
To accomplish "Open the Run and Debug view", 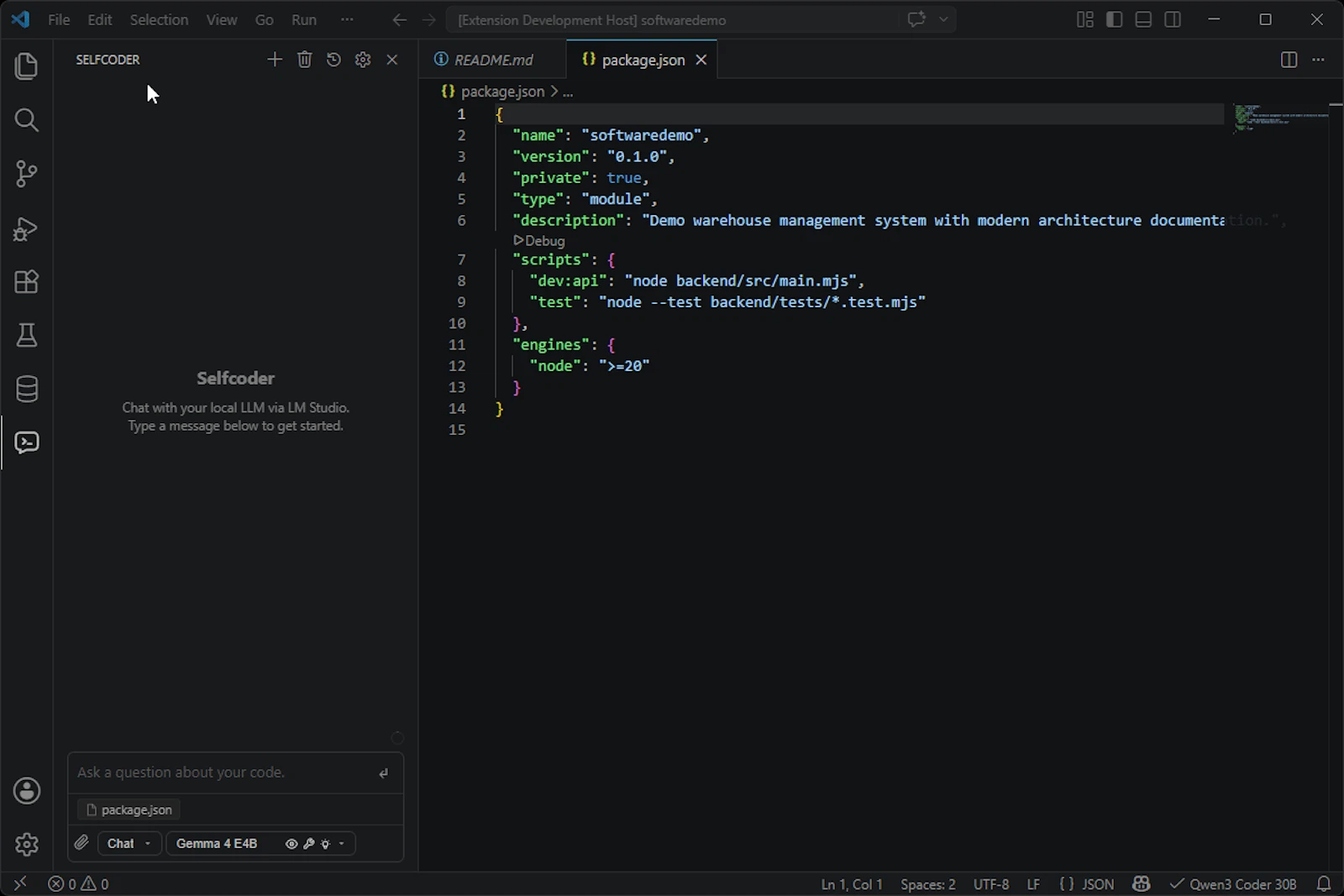I will pyautogui.click(x=27, y=228).
